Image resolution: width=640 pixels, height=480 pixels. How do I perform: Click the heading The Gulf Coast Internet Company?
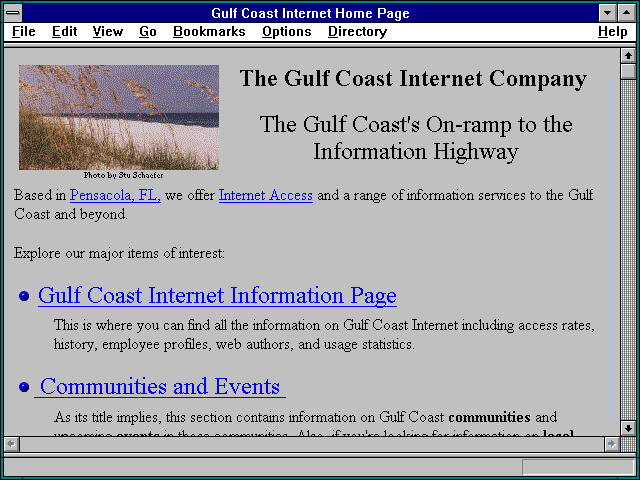tap(413, 79)
